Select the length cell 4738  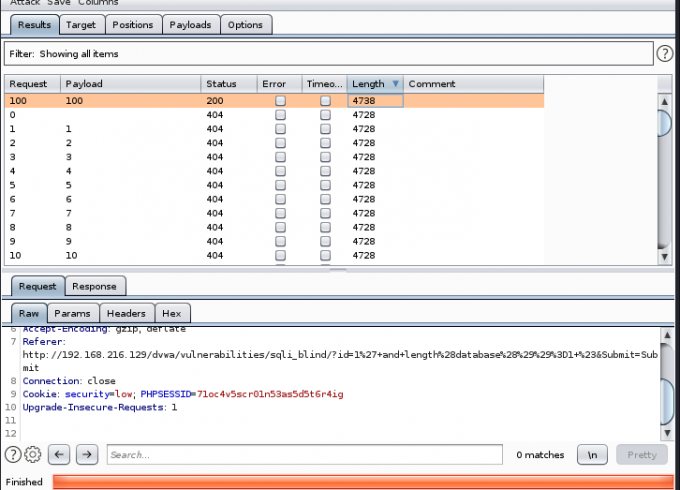click(x=375, y=101)
